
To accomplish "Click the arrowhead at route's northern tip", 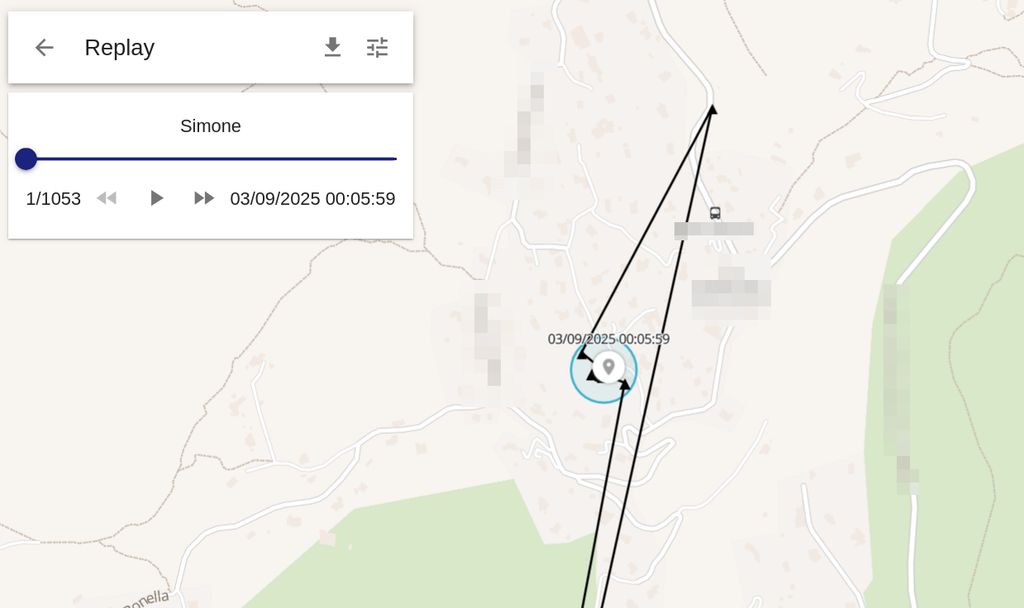I will point(712,108).
